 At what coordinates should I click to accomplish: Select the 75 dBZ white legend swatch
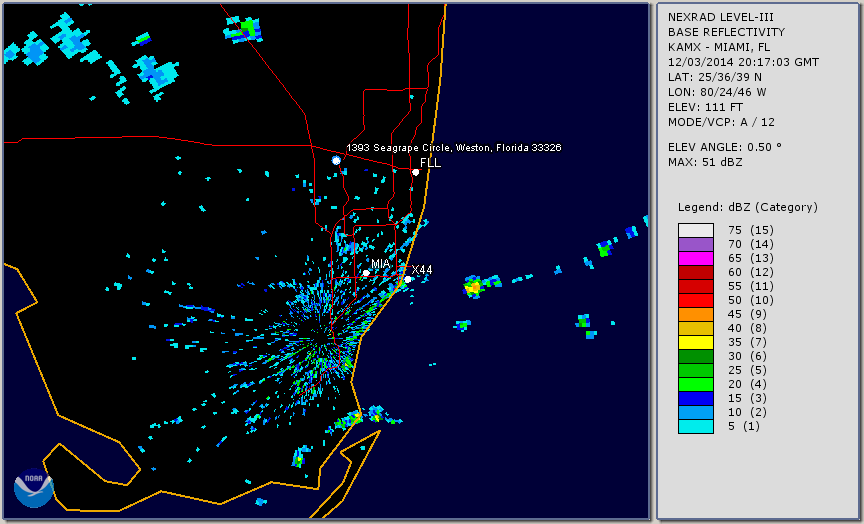pyautogui.click(x=696, y=230)
